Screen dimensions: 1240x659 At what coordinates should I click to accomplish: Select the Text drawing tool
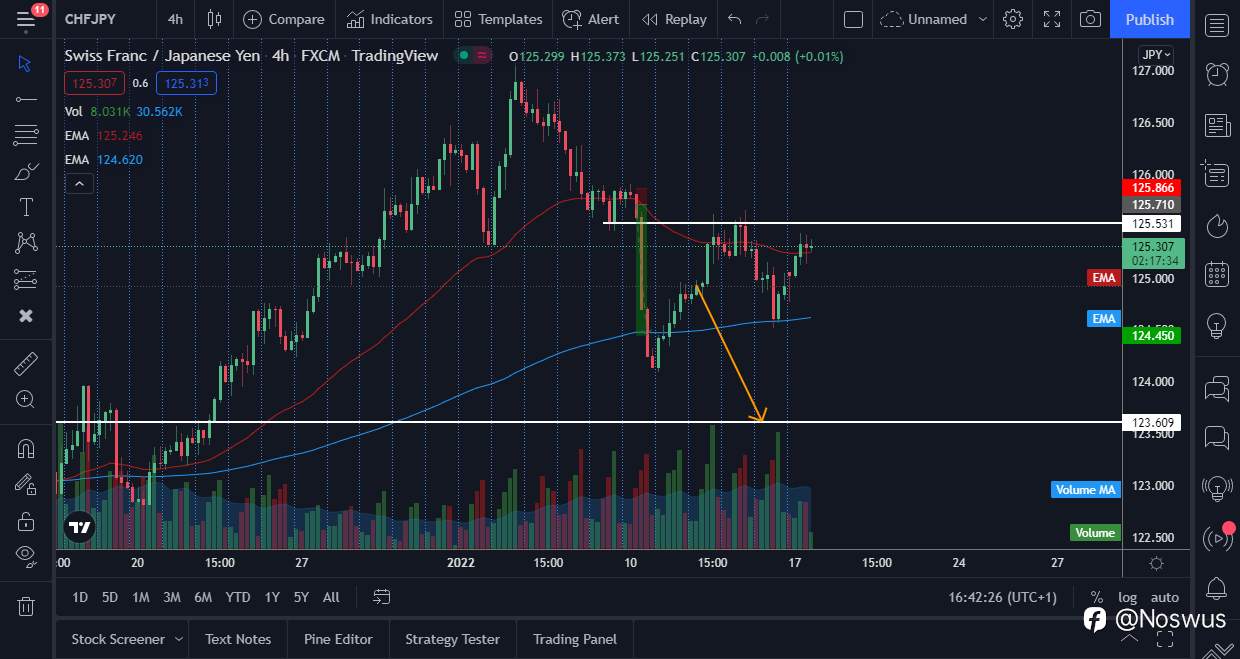tap(26, 207)
